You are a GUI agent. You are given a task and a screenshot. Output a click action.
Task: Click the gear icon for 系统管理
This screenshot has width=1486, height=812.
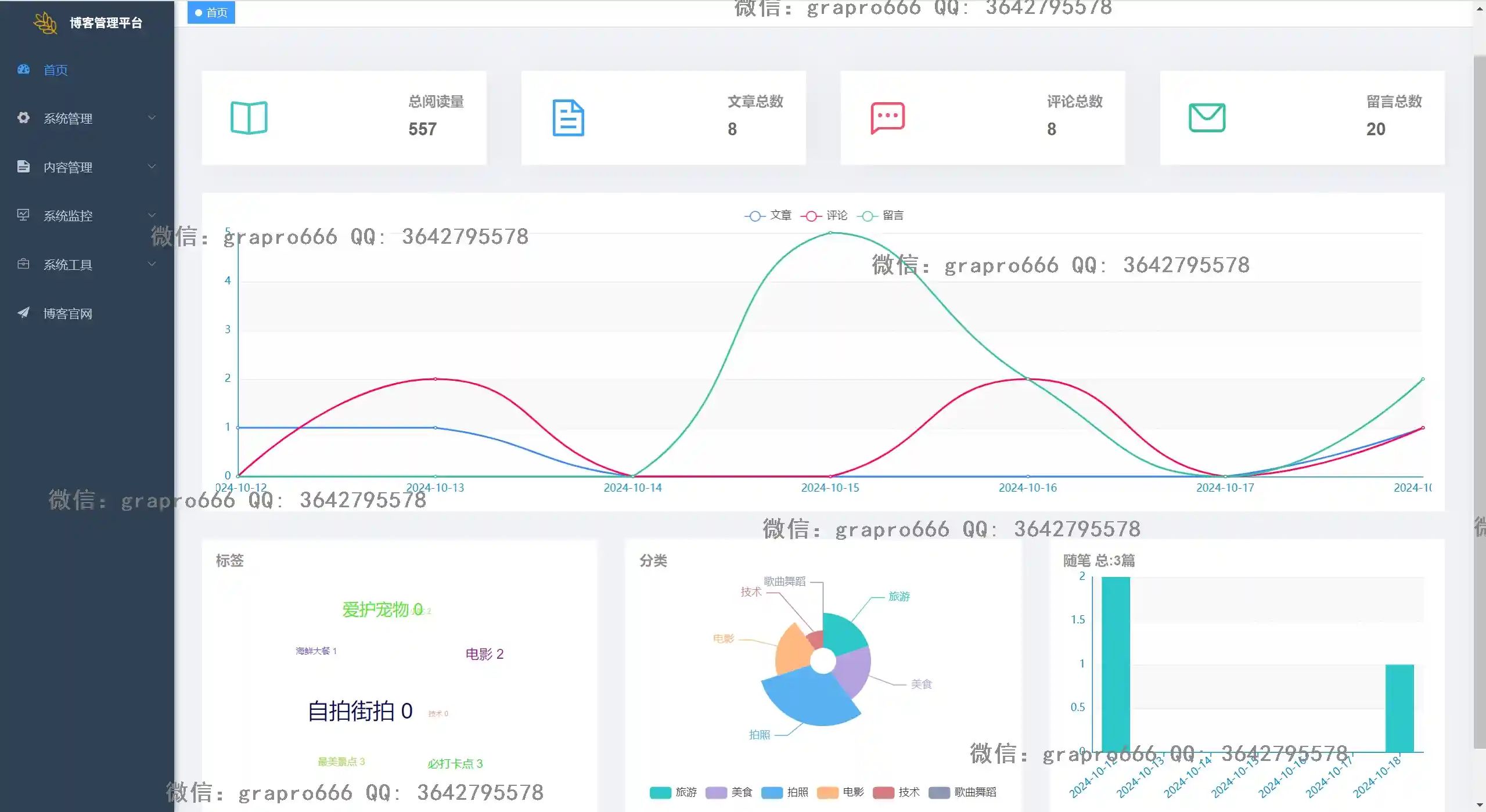click(x=23, y=118)
